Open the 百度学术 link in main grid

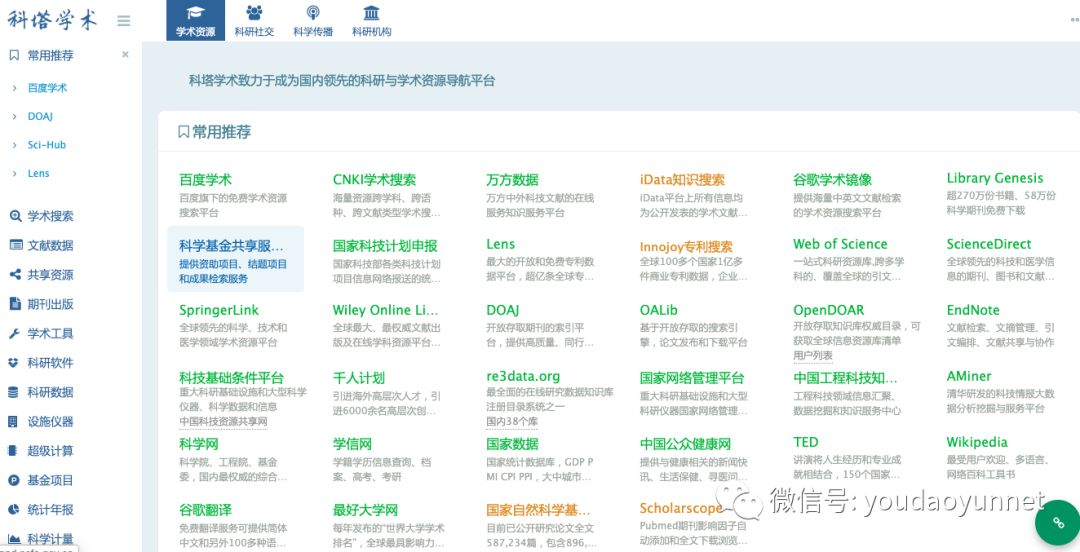pyautogui.click(x=205, y=180)
